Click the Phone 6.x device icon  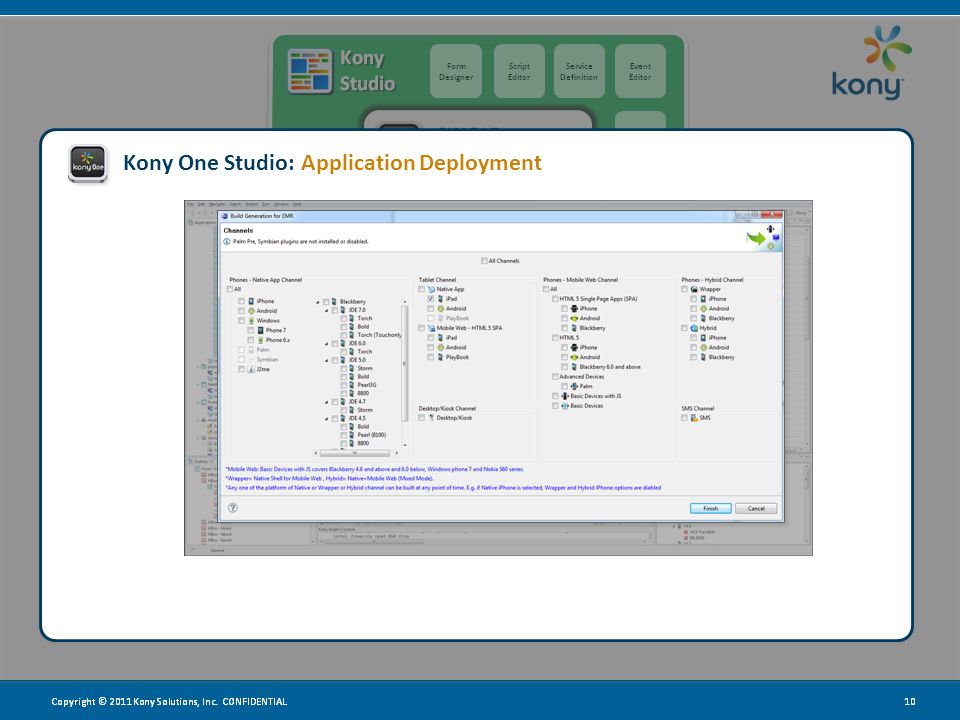click(x=260, y=340)
